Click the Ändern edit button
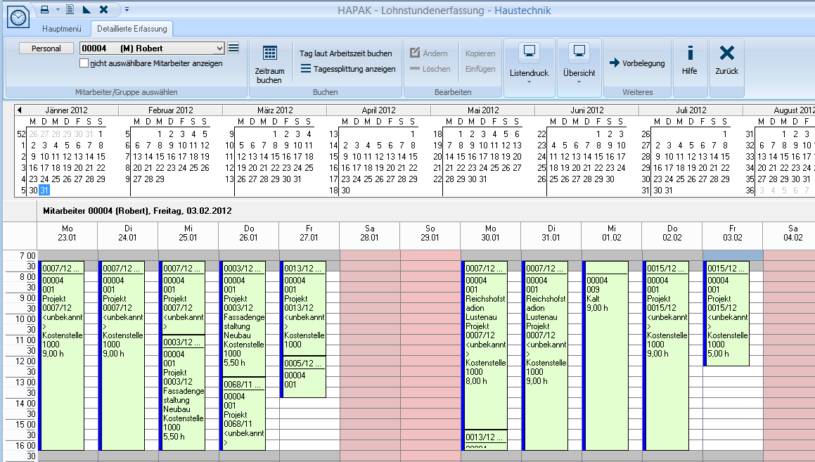The image size is (815, 462). pos(429,53)
